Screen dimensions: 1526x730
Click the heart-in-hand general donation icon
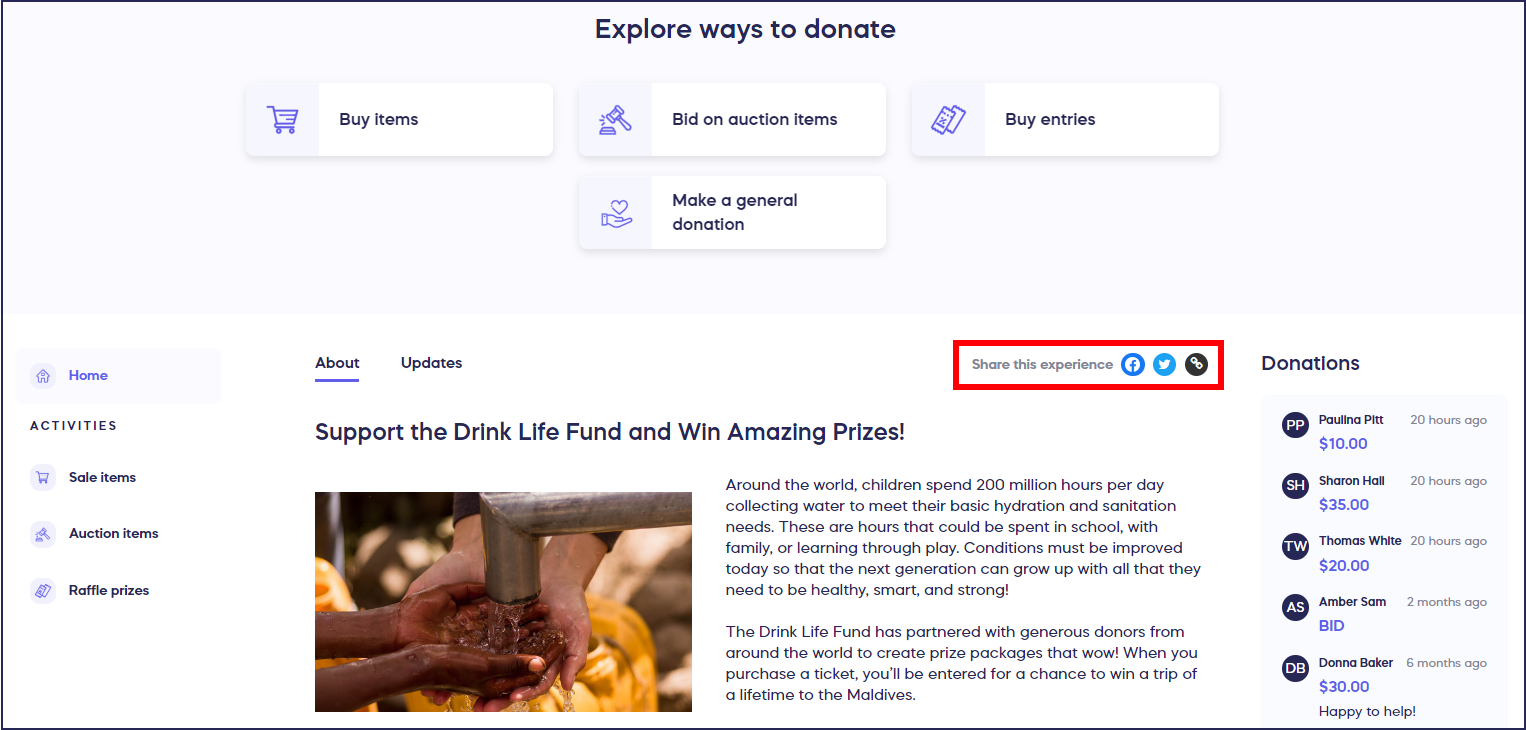[x=616, y=213]
